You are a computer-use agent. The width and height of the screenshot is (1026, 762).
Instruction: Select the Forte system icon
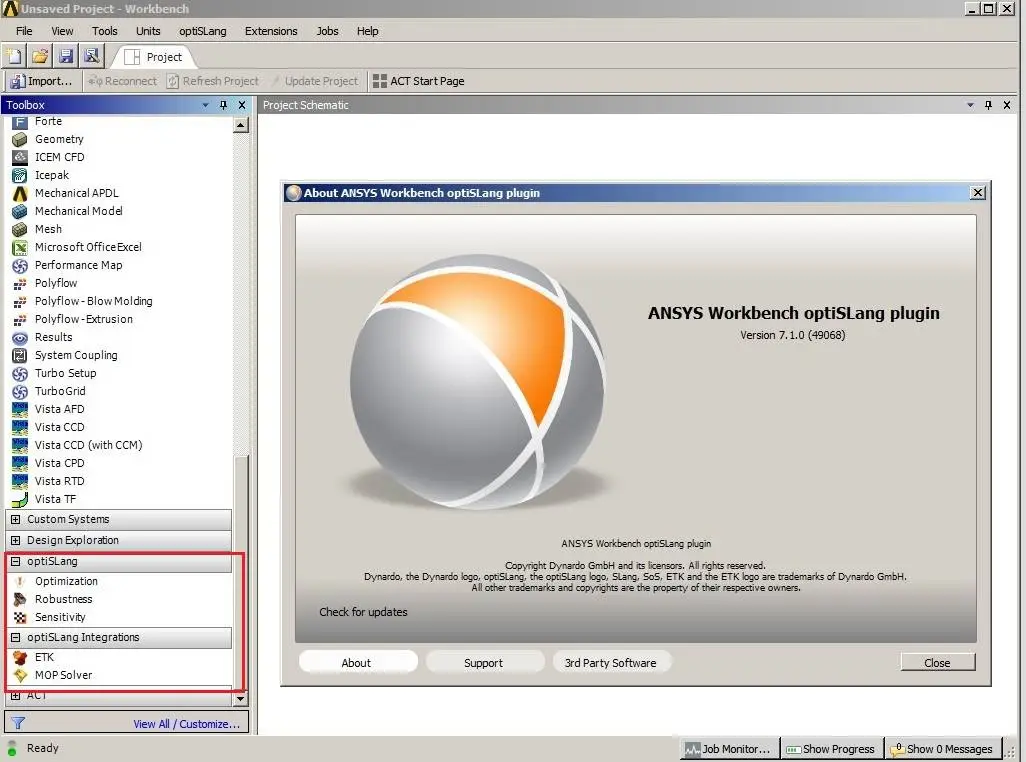click(20, 122)
